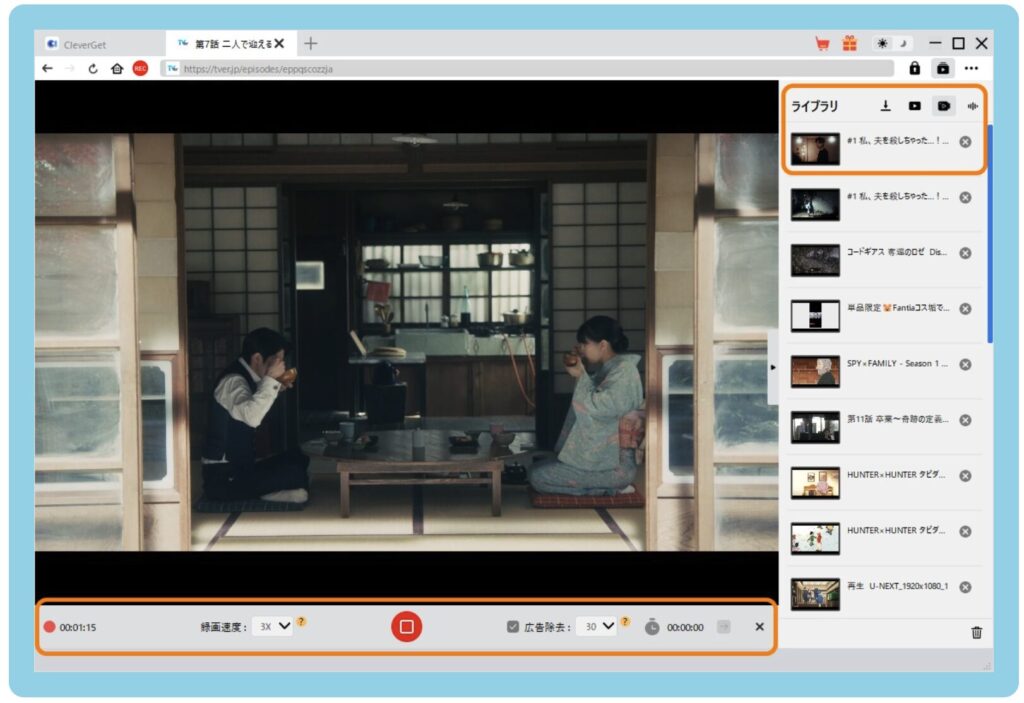Show downloaded videos in ライブラリ panel
The width and height of the screenshot is (1024, 703).
915,106
